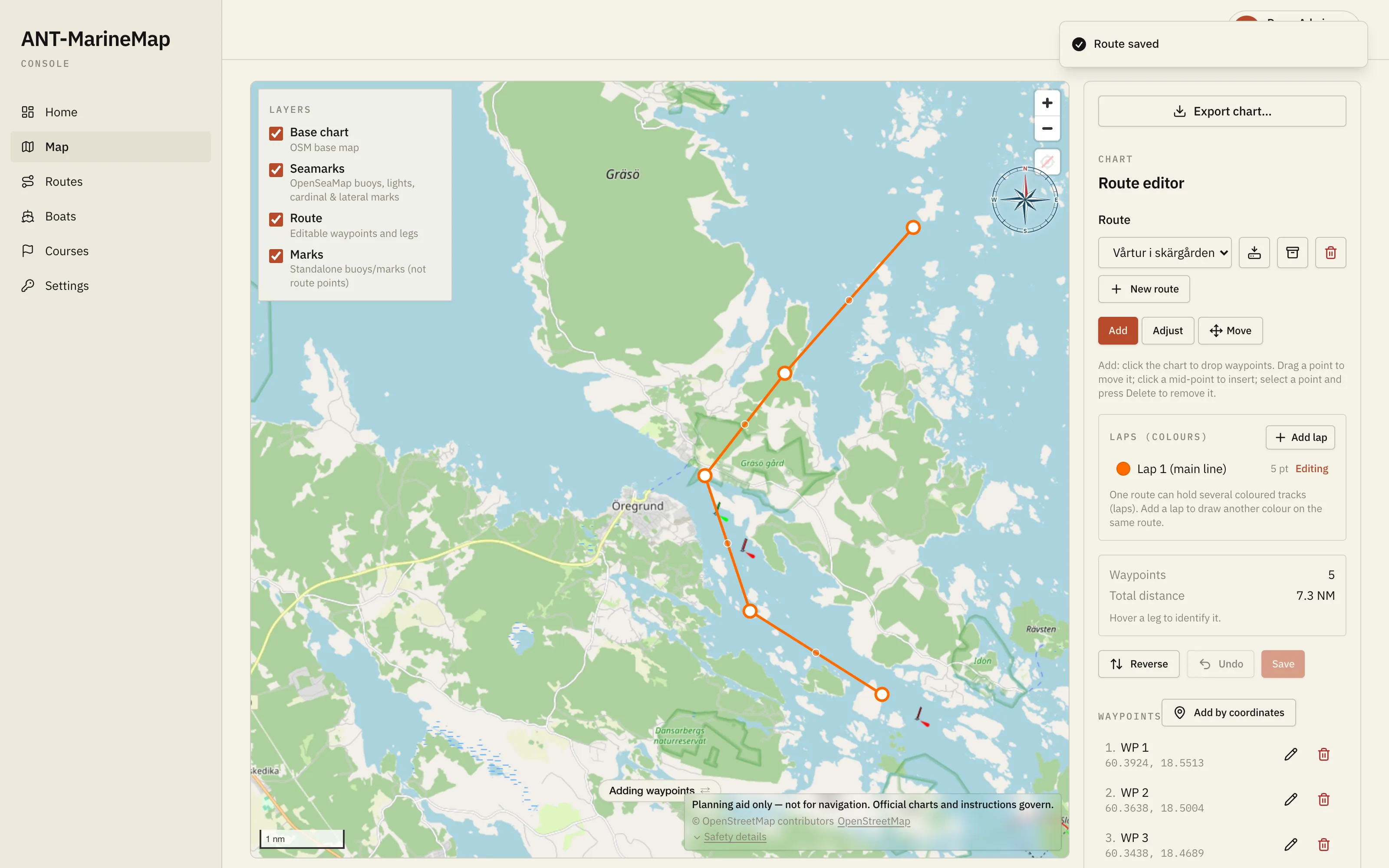Viewport: 1389px width, 868px height.
Task: Open Settings in the sidebar
Action: [110, 285]
